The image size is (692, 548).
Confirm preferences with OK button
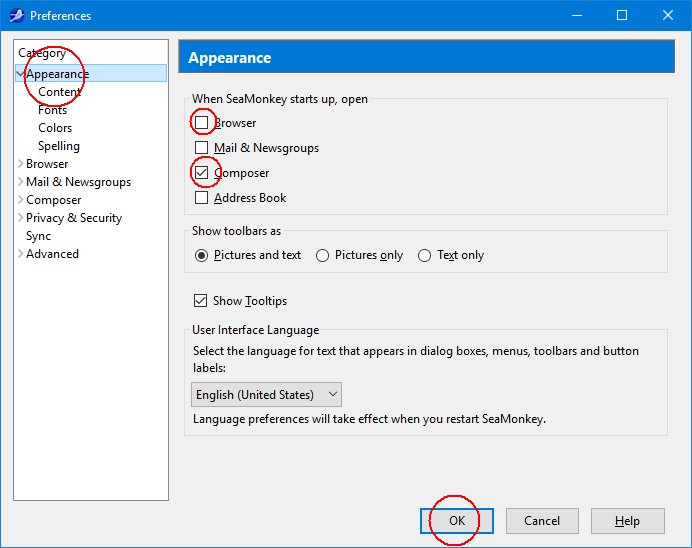click(457, 521)
